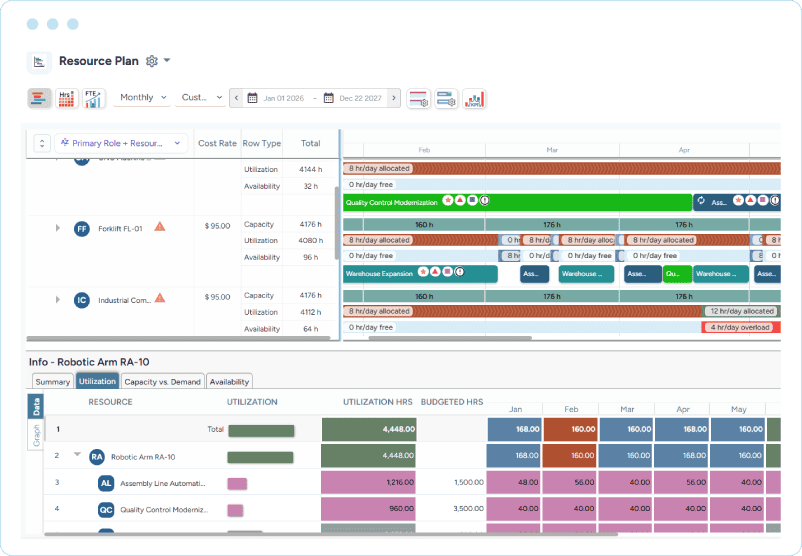Click the Total row utilization bar
The image size is (802, 556).
[261, 431]
